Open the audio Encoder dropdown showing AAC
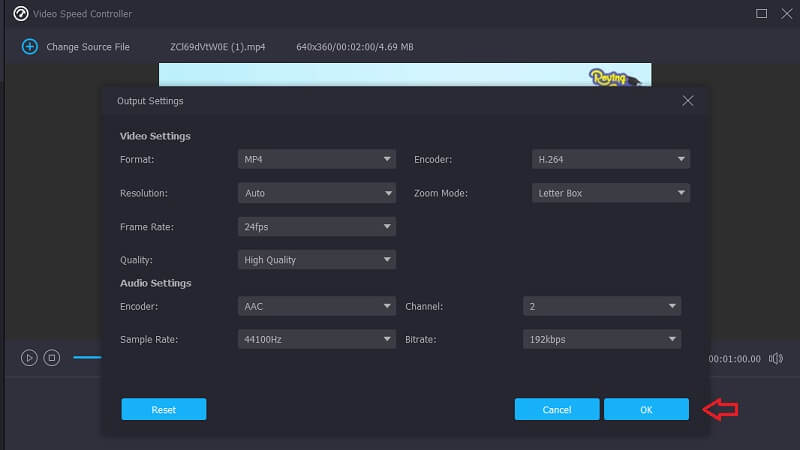 pos(317,306)
